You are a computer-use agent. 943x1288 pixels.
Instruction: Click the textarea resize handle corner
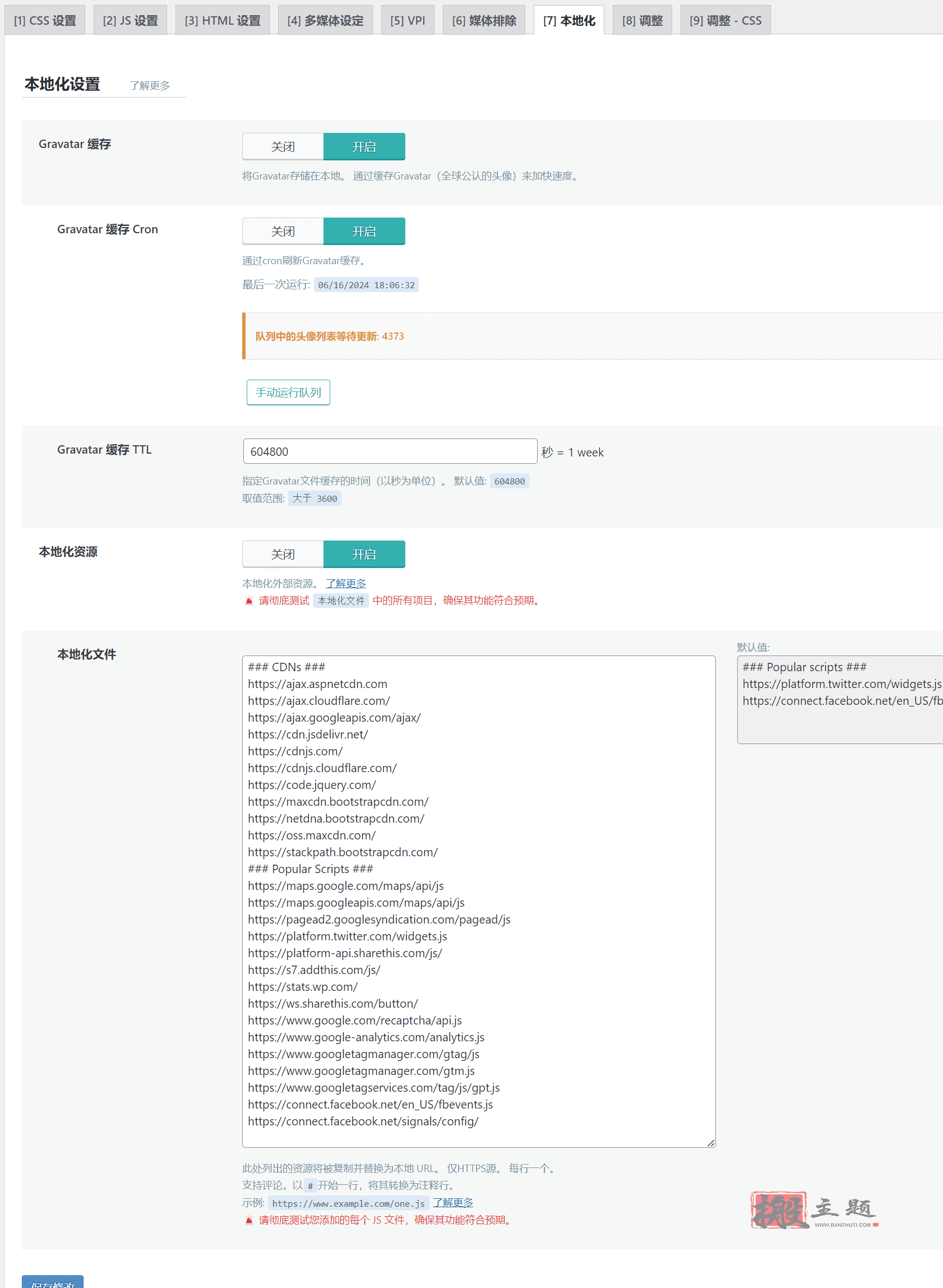coord(711,1143)
